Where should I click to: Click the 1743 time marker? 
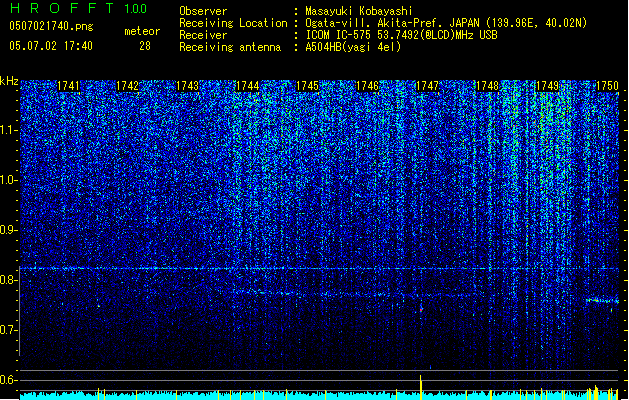[x=187, y=86]
